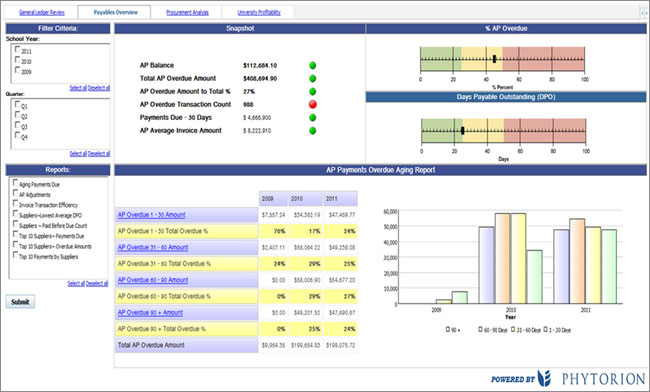The height and width of the screenshot is (392, 650).
Task: Click red indicator for AP Overdue Transaction Count
Action: coord(313,104)
